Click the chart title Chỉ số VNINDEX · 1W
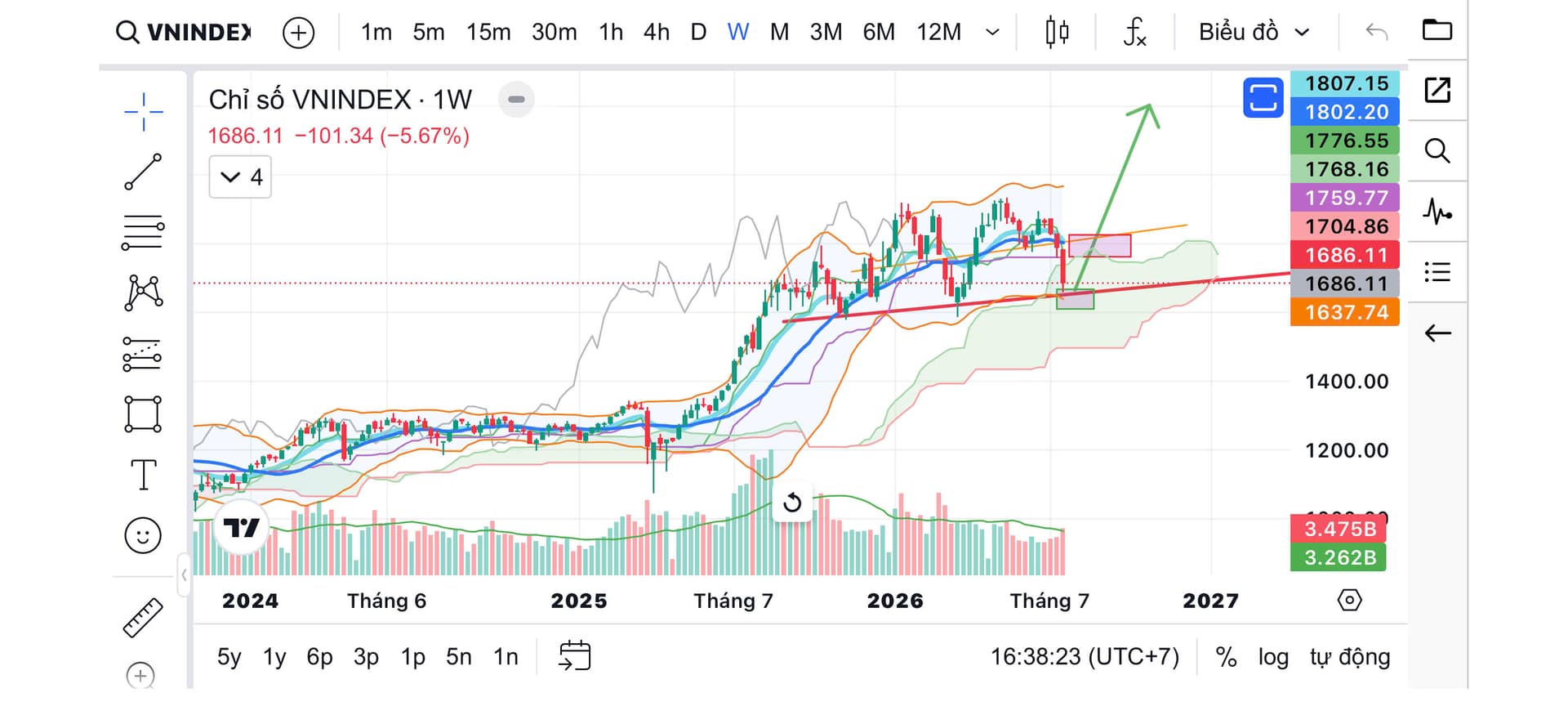The image size is (1568, 724). point(341,100)
